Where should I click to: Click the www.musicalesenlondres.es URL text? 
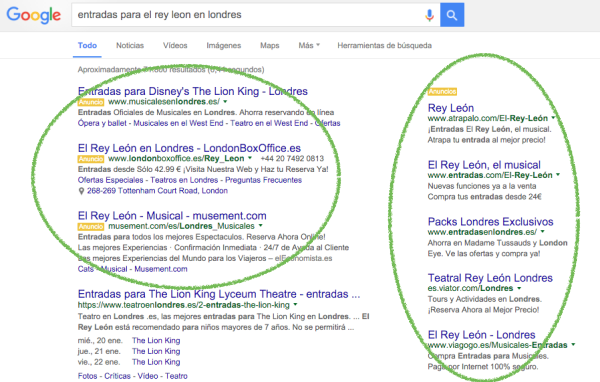click(x=164, y=102)
